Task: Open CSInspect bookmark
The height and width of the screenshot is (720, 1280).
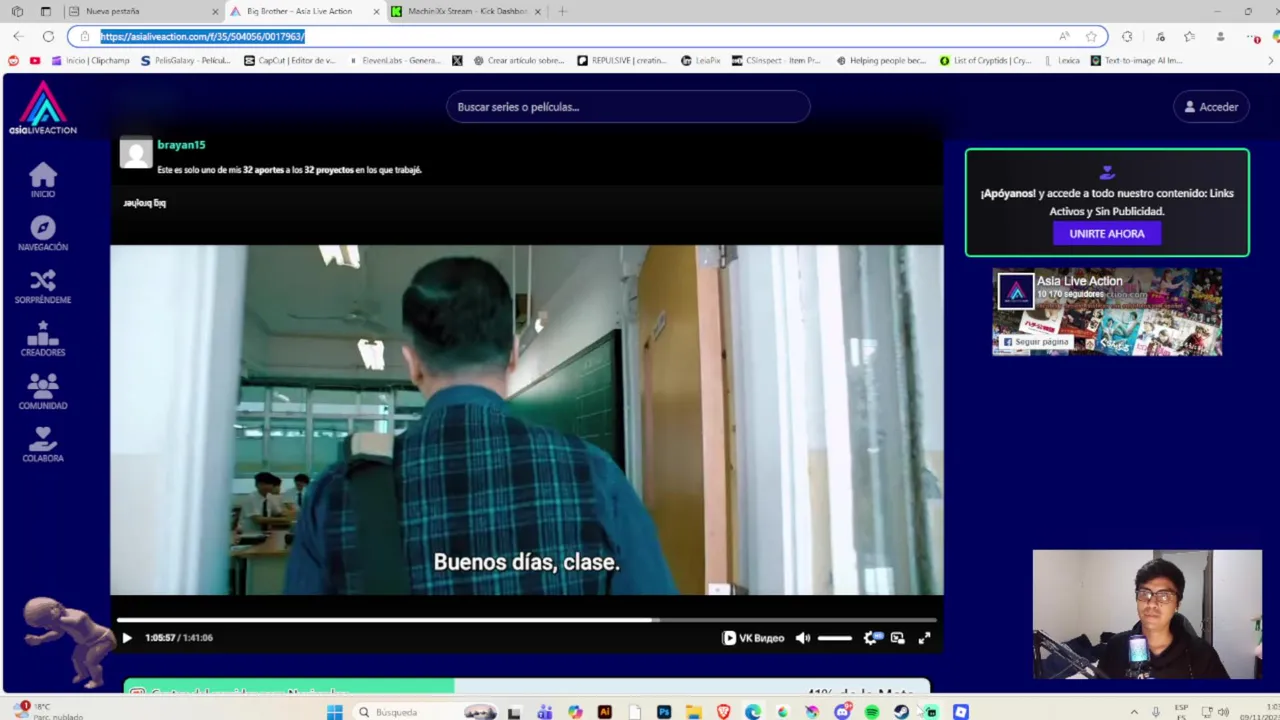Action: [777, 60]
